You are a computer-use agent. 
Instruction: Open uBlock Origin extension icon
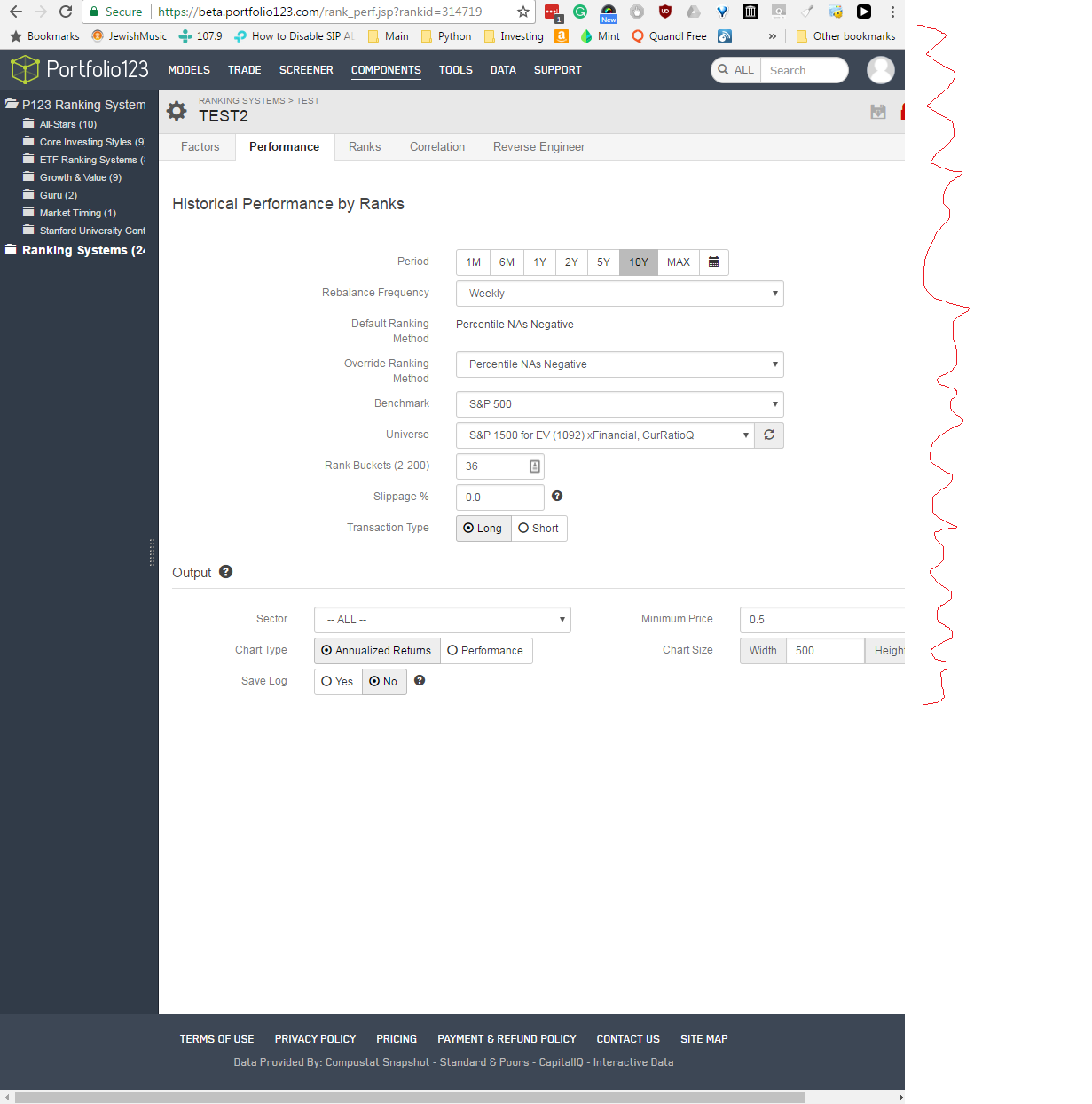point(665,12)
